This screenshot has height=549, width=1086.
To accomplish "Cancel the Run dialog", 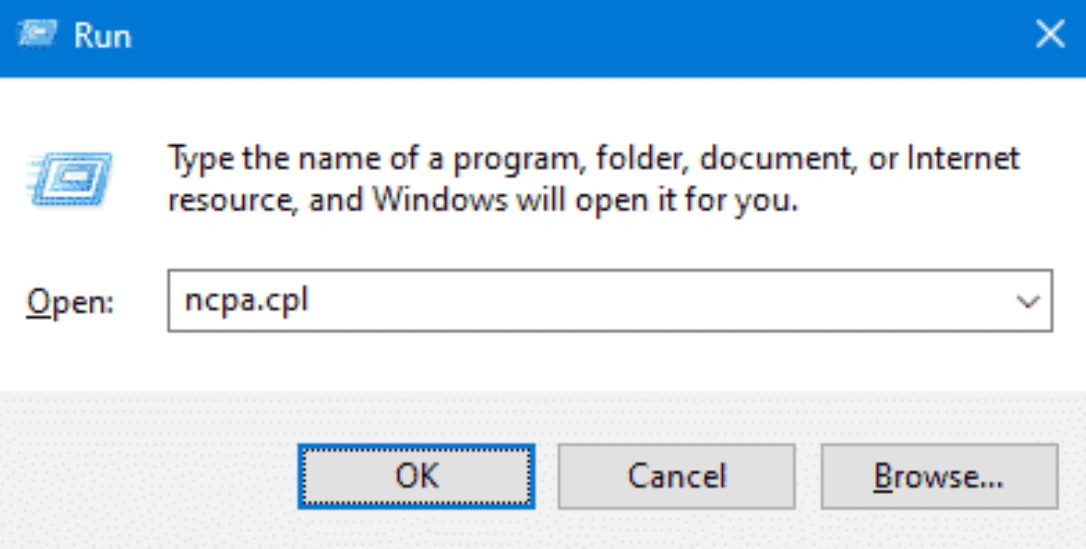I will 677,476.
